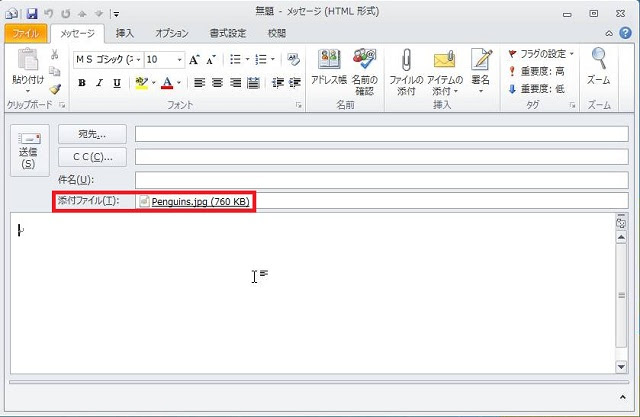
Task: Open the 署名 signature menu
Action: point(480,71)
